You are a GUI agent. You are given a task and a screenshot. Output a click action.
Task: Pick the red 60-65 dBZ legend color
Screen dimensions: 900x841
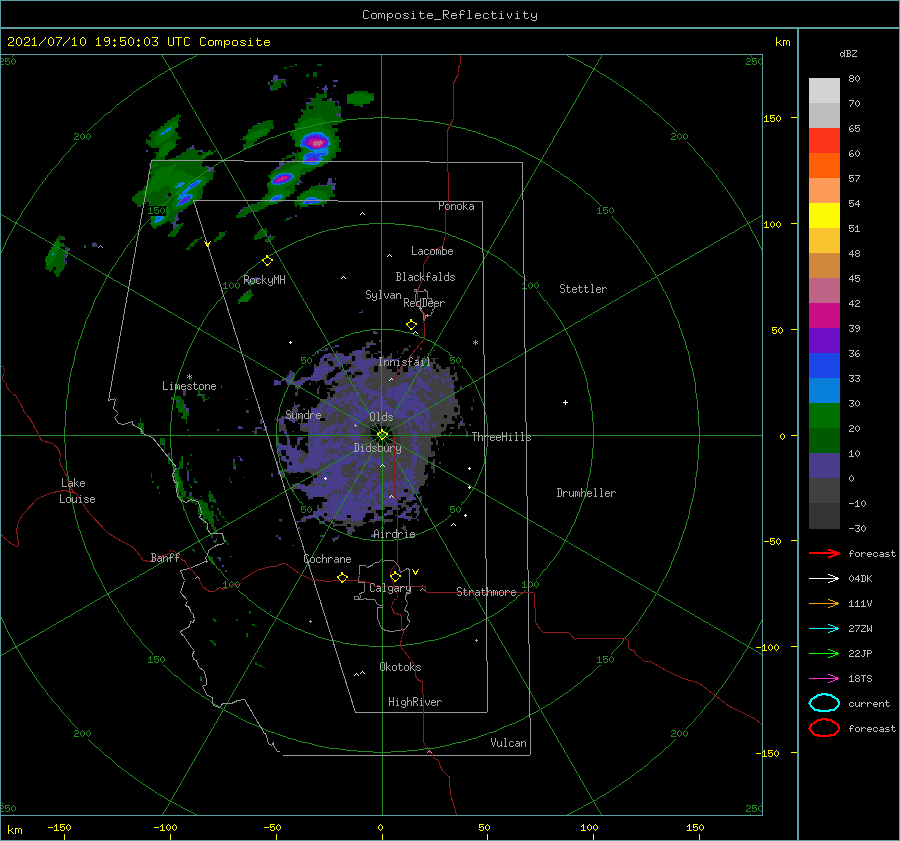824,141
